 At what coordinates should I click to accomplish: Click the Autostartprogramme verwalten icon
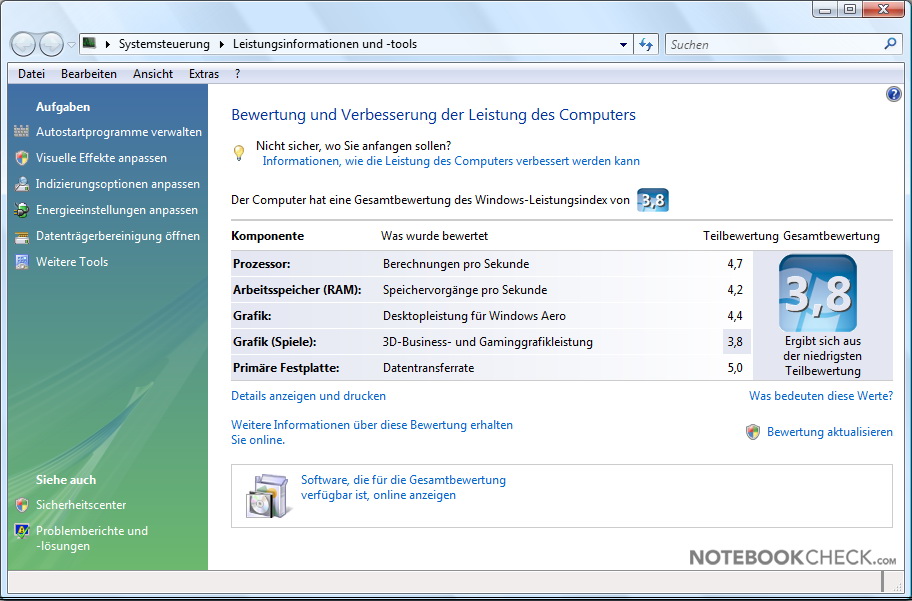click(x=22, y=131)
